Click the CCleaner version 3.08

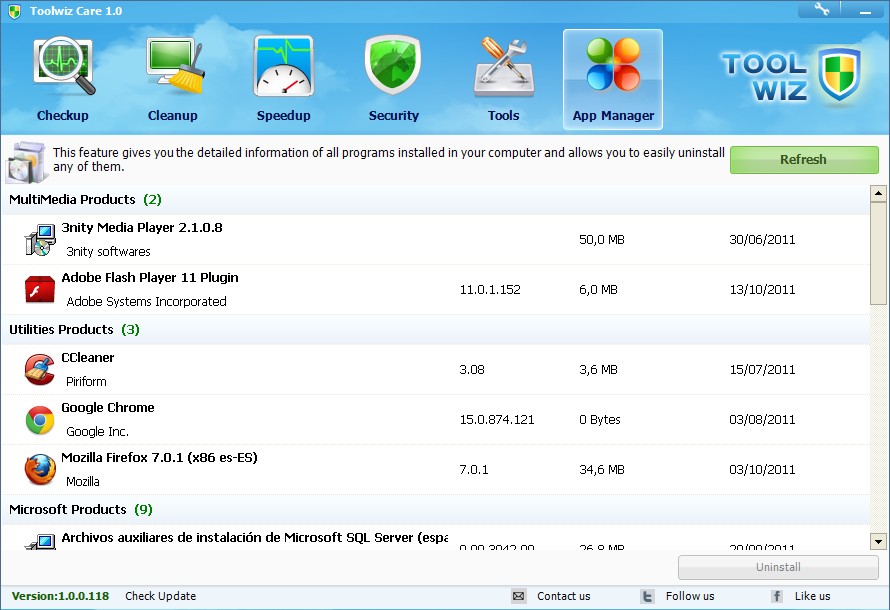pos(472,369)
